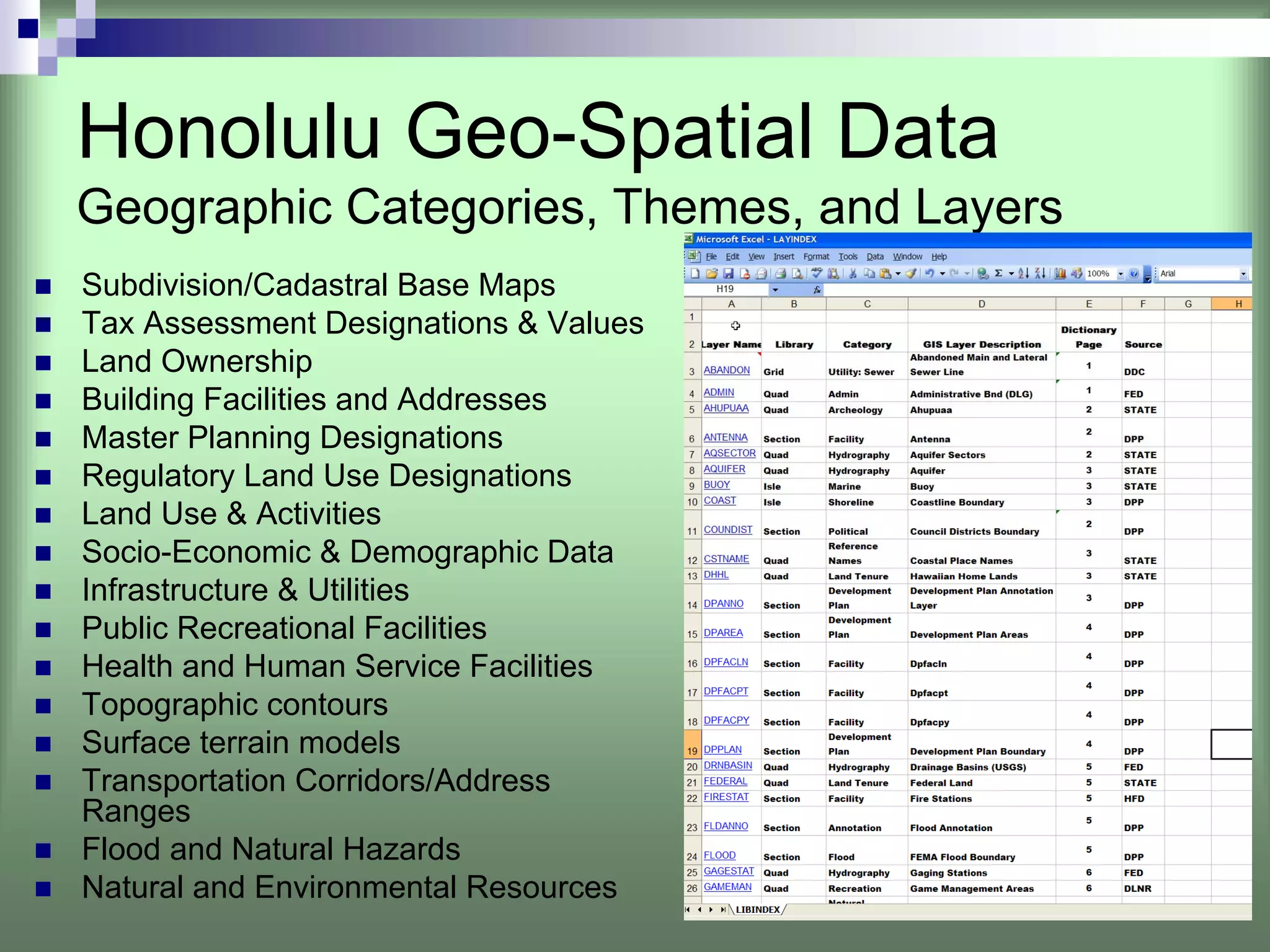Click the Save floppy disk icon
Image resolution: width=1270 pixels, height=952 pixels.
tap(728, 273)
